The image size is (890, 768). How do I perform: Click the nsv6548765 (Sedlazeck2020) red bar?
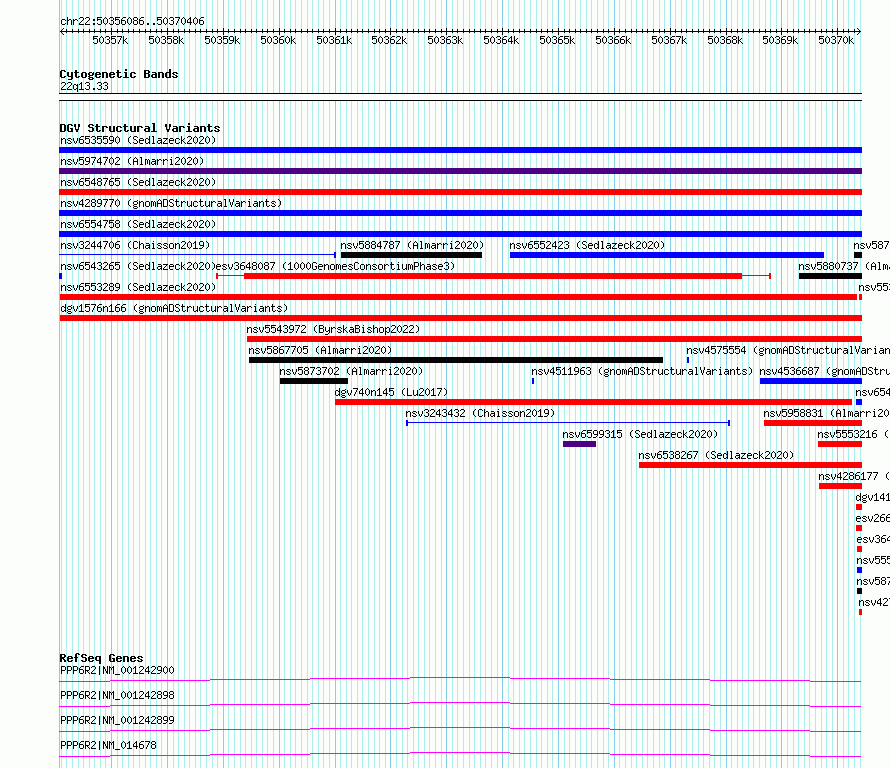point(460,192)
